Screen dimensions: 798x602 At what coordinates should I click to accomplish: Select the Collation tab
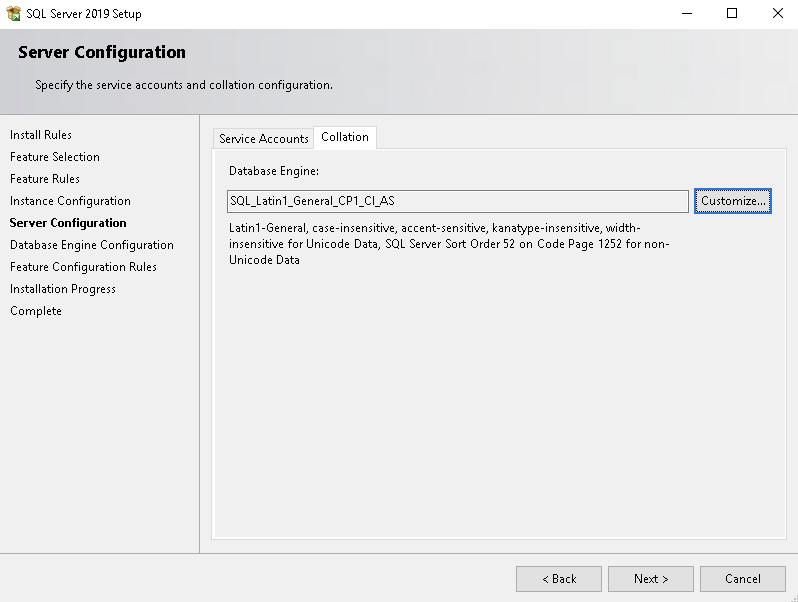[x=345, y=137]
